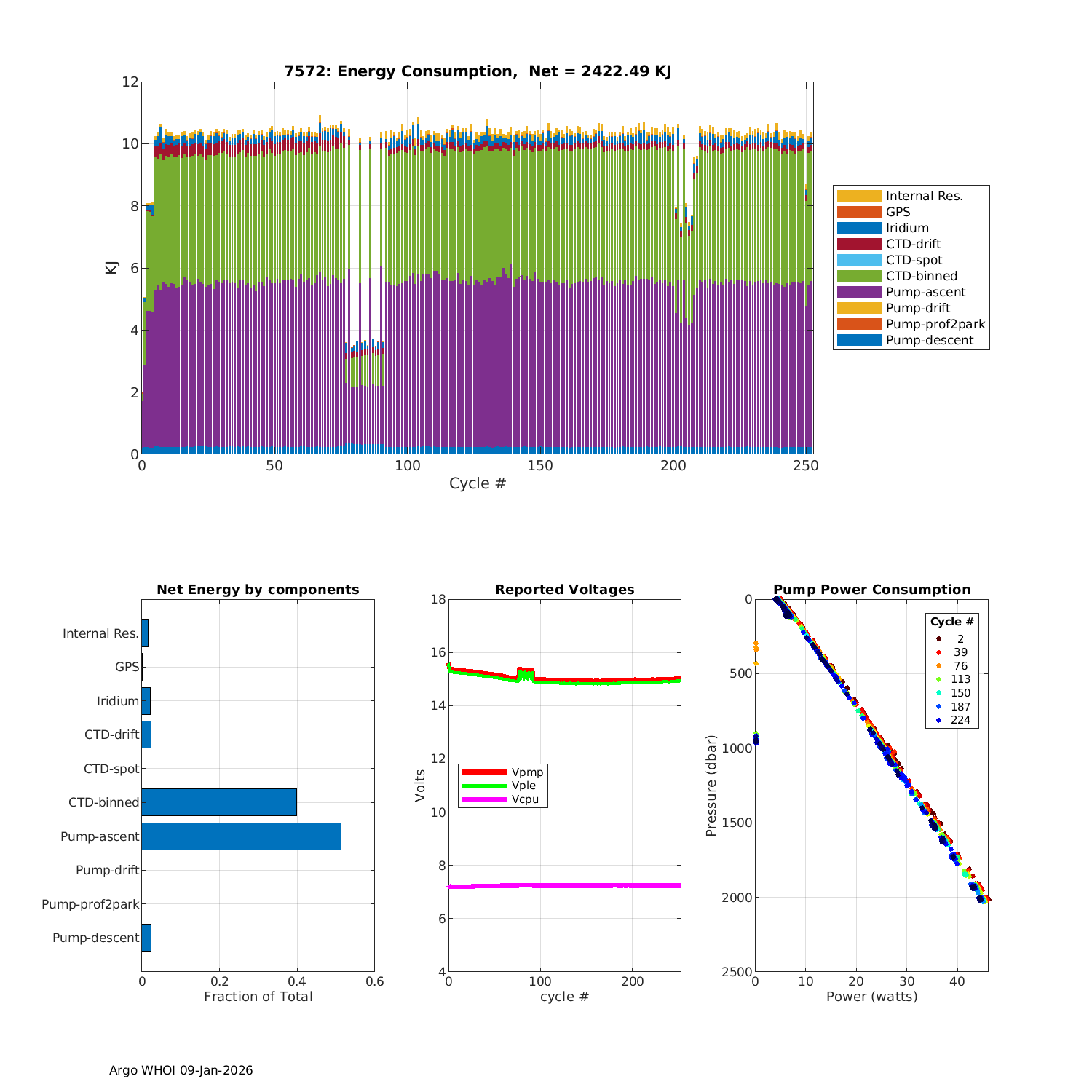This screenshot has height=1092, width=1092.
Task: Select the cycle 113 green legend marker
Action: (938, 679)
